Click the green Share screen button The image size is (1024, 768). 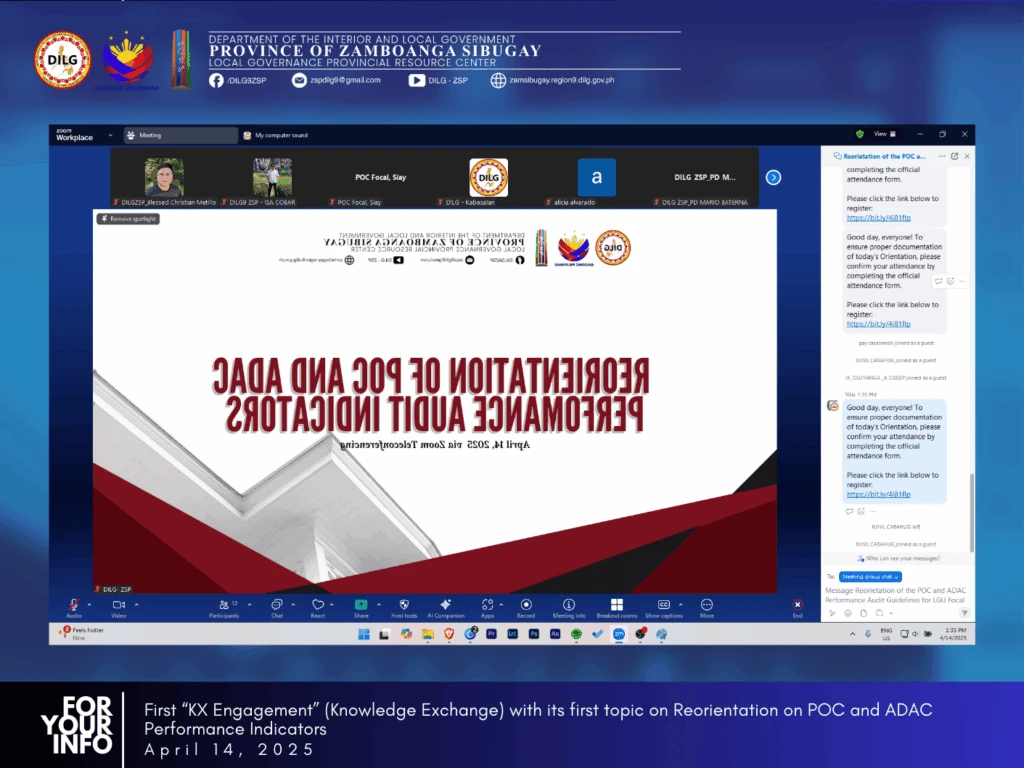tap(361, 608)
